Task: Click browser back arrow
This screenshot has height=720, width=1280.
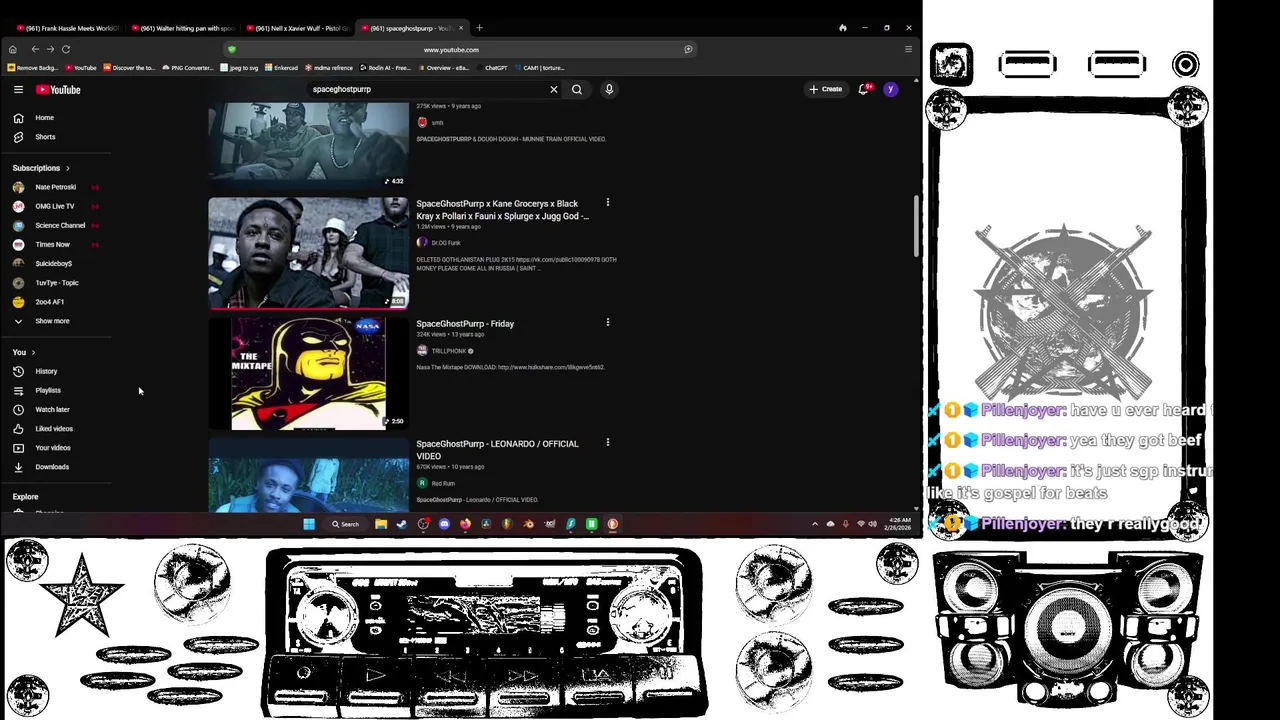Action: point(35,49)
